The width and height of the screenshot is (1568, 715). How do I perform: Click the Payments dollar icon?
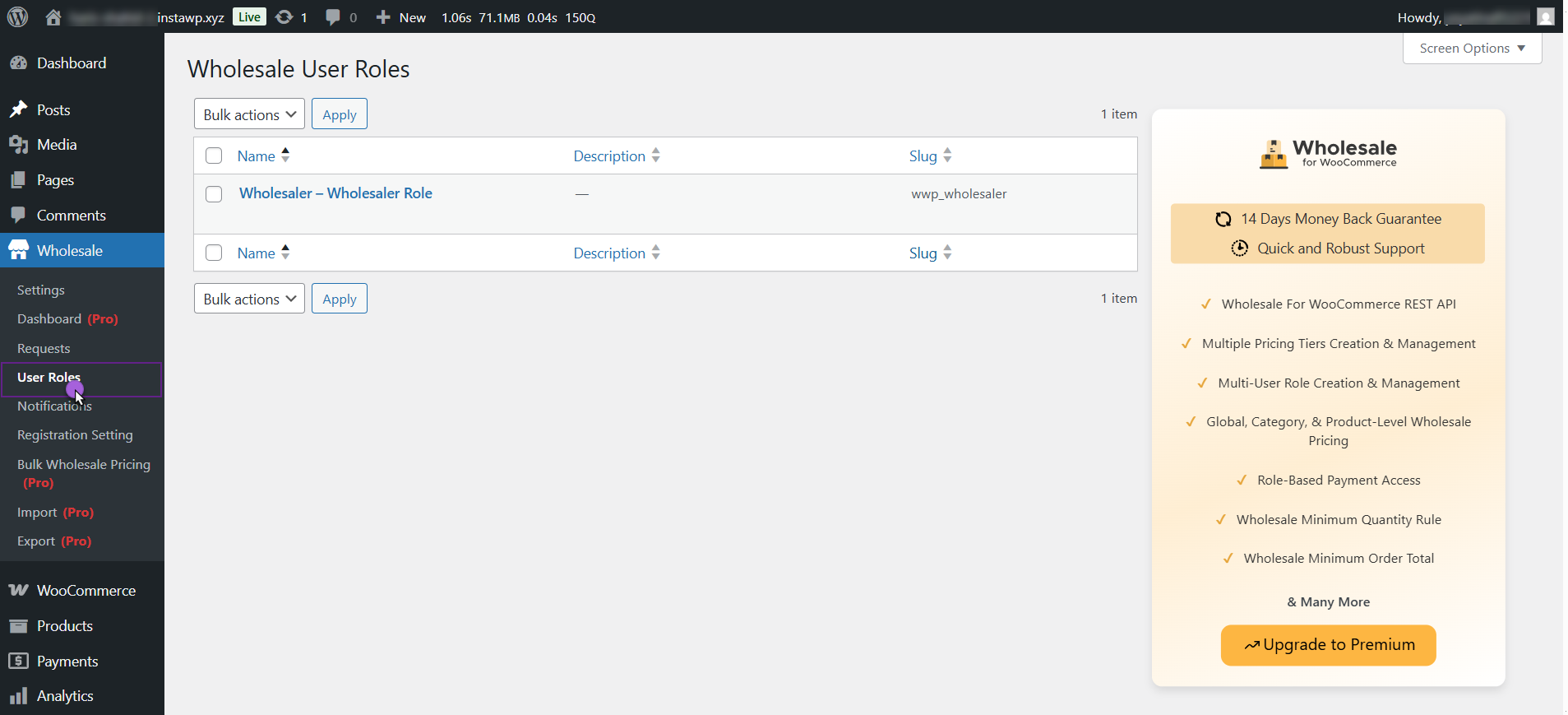pos(19,662)
